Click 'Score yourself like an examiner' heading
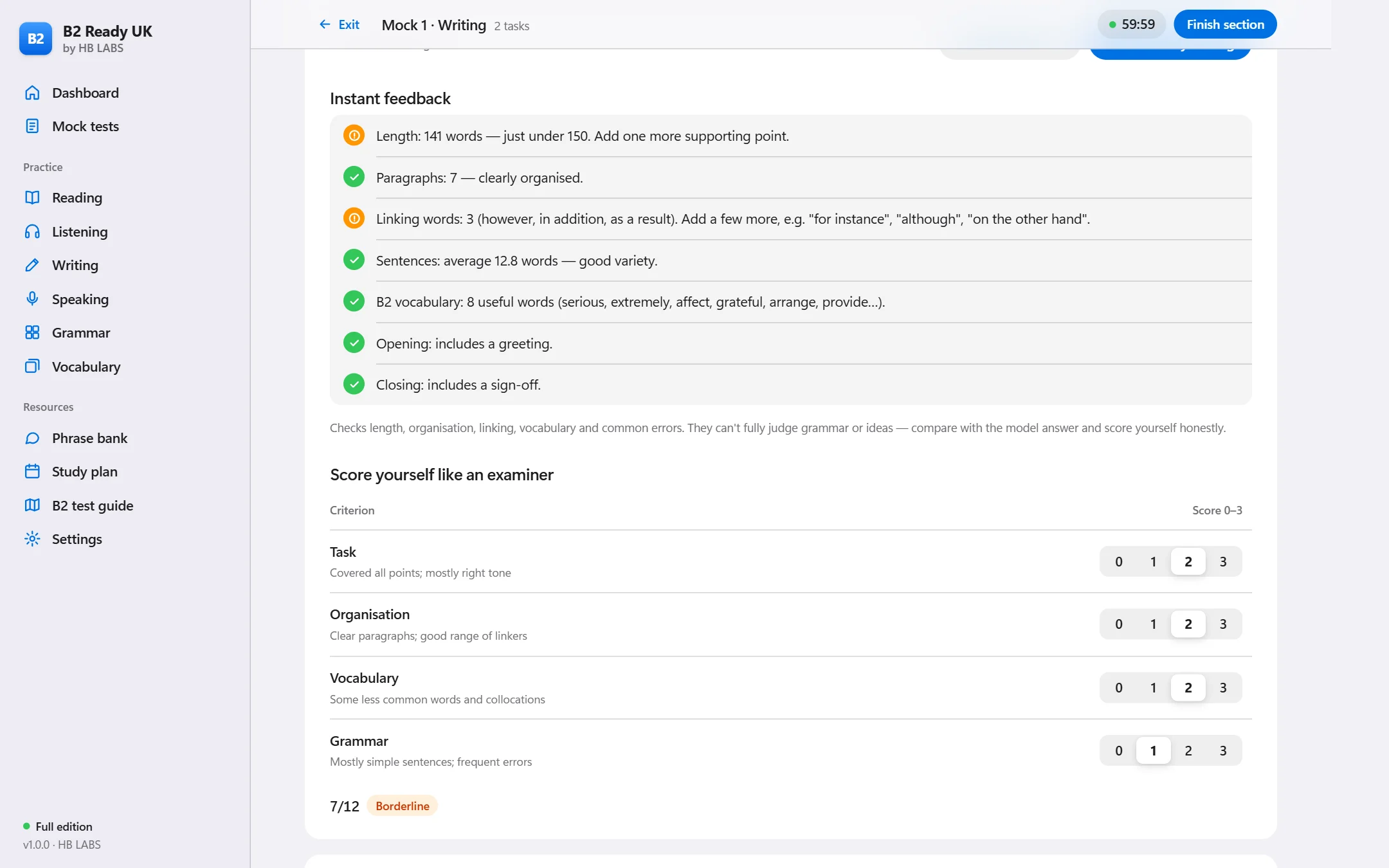Image resolution: width=1389 pixels, height=868 pixels. 442,475
